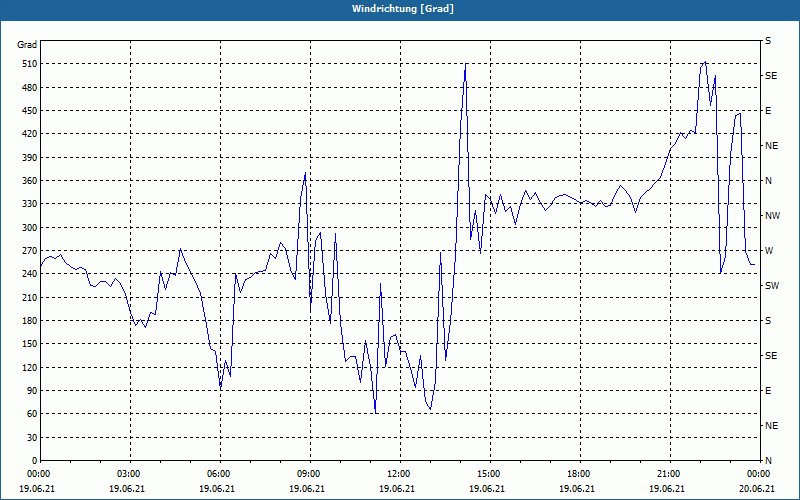800x500 pixels.
Task: Click the NE compass label beside 390 gridline
Action: (771, 146)
